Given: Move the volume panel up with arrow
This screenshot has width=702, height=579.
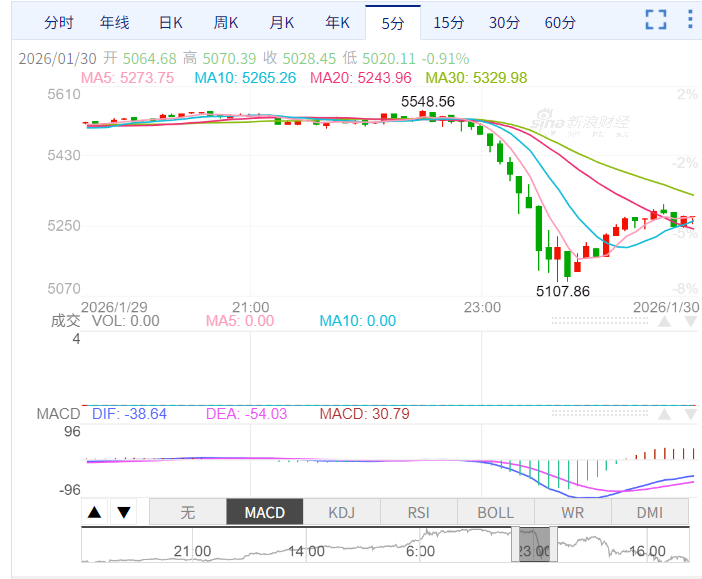Looking at the screenshot, I should (x=664, y=321).
